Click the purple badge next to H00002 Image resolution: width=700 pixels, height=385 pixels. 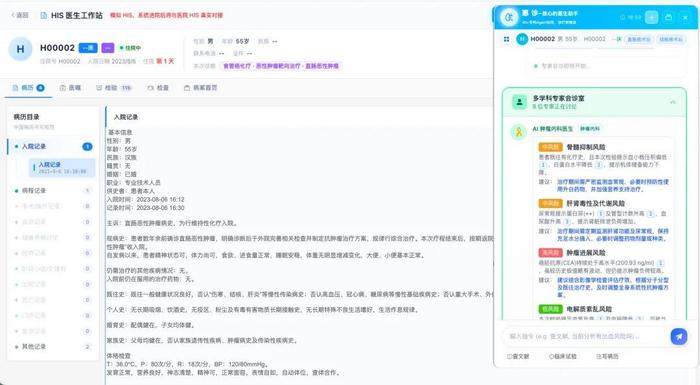108,48
